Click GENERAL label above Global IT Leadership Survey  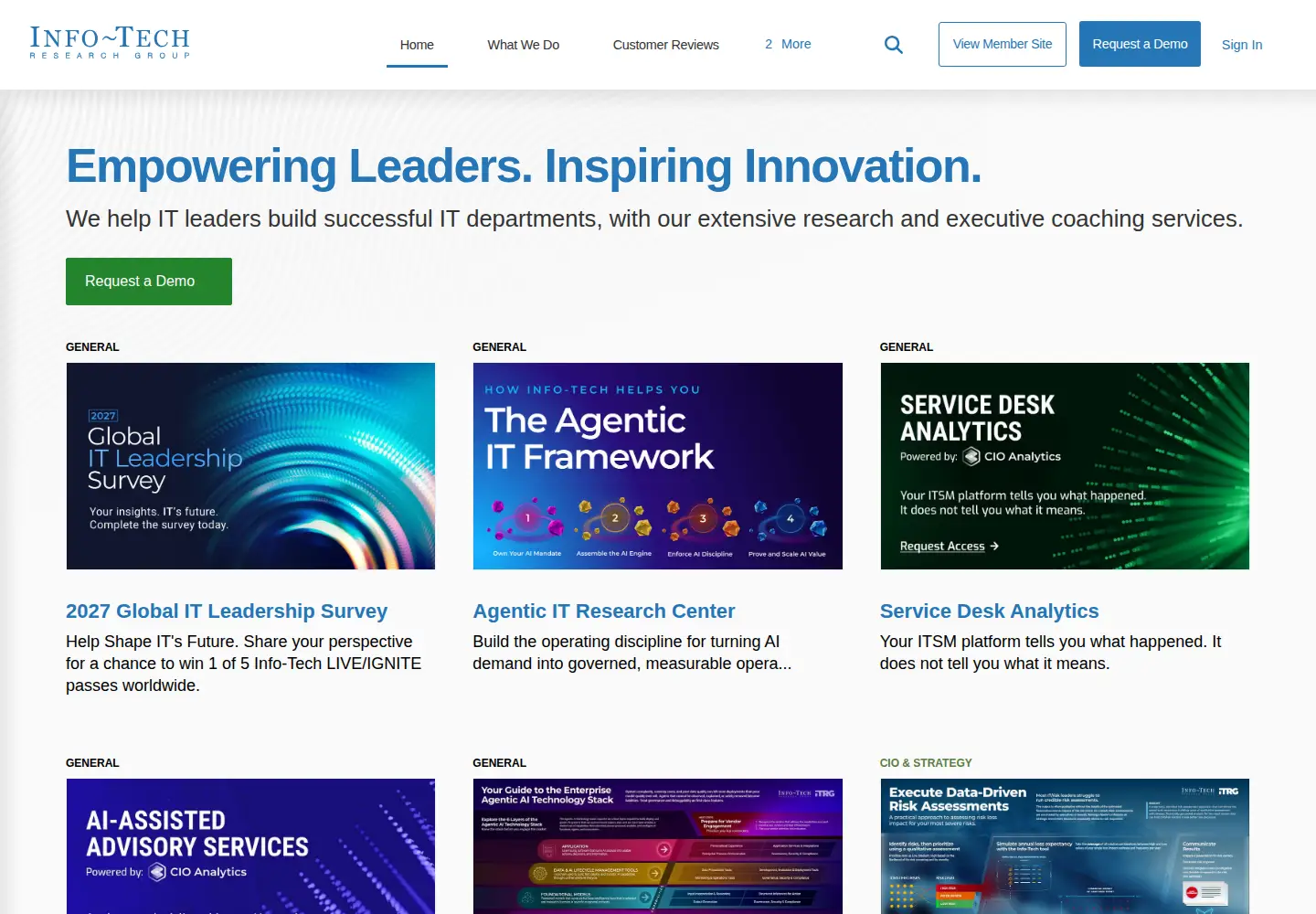click(92, 347)
